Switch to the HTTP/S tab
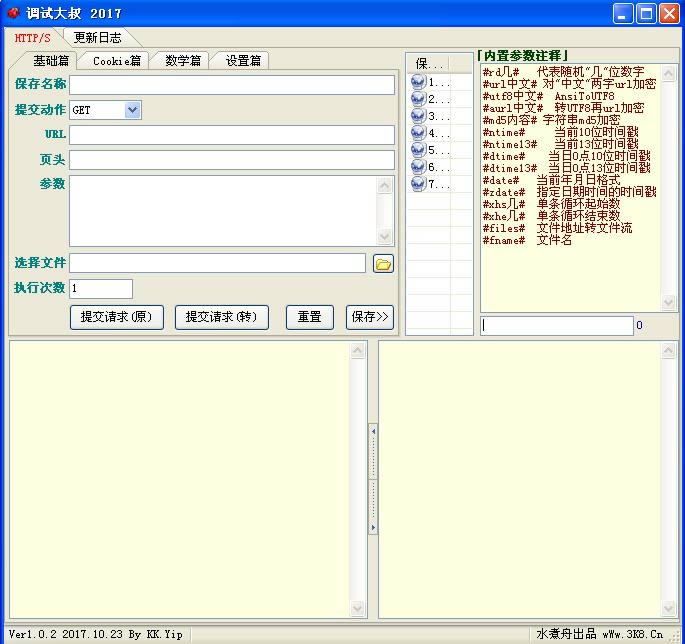 tap(32, 38)
